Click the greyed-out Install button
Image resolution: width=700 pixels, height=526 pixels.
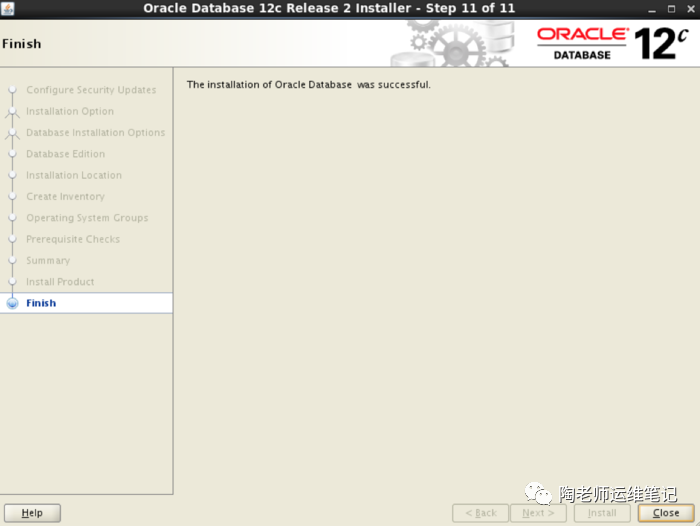(x=602, y=513)
